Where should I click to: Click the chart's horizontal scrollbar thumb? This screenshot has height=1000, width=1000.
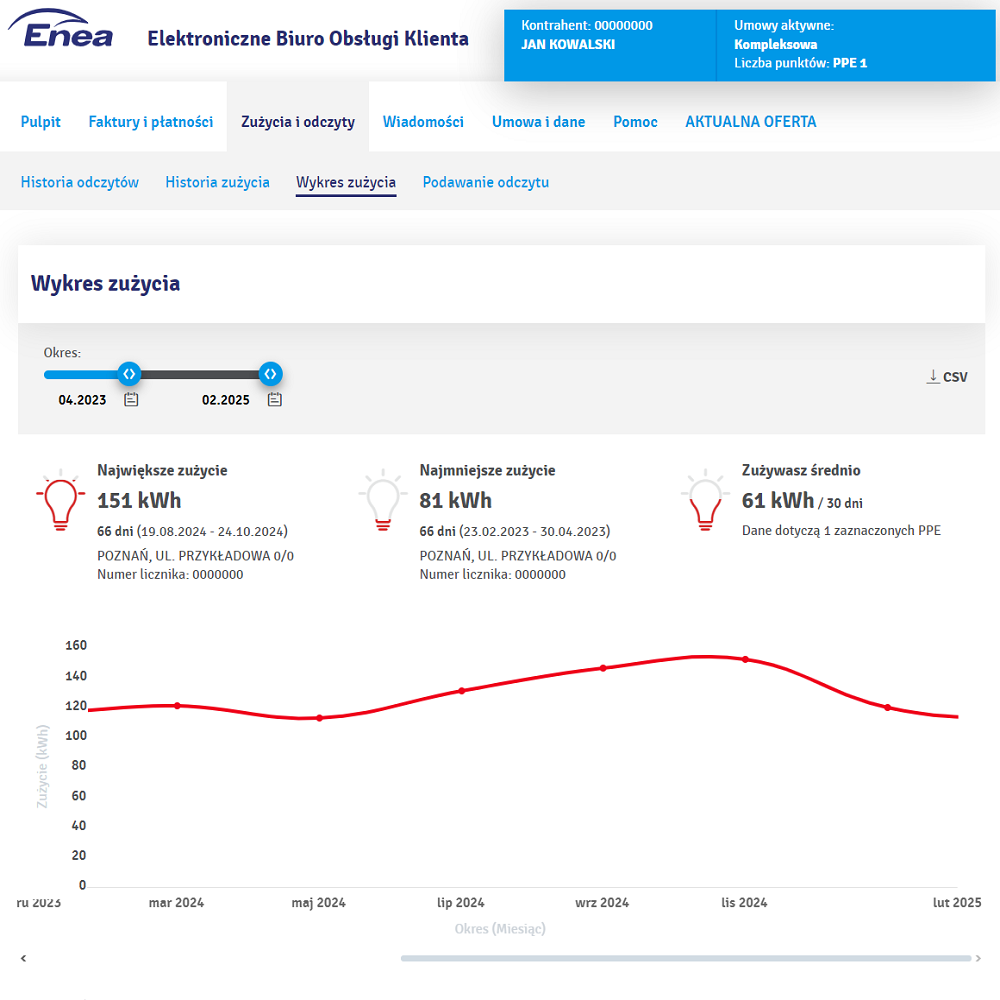tap(685, 958)
